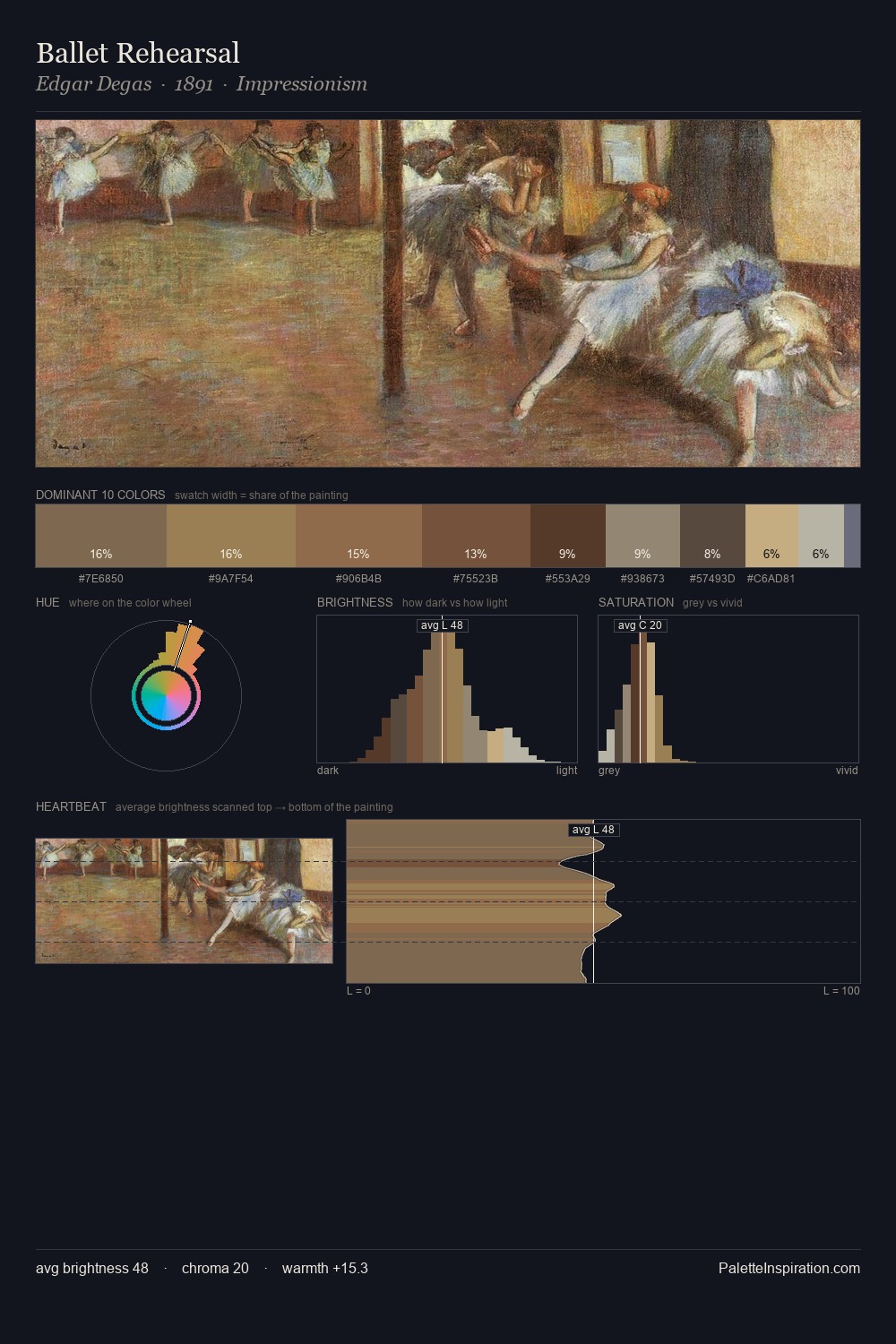Click the light grey 6% swatch
896x1344 pixels.
point(821,536)
